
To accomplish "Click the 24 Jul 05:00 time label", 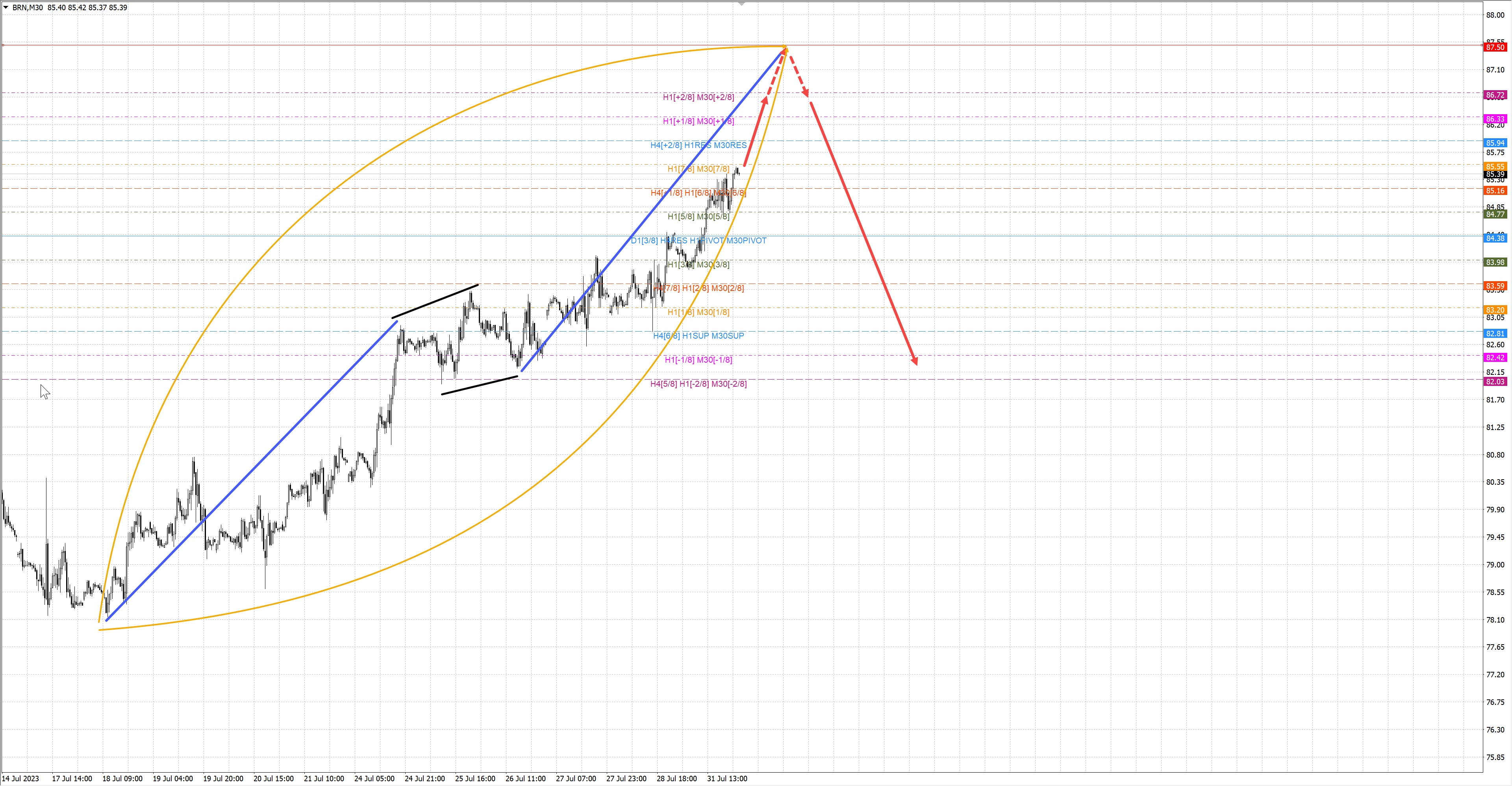I will (x=374, y=779).
